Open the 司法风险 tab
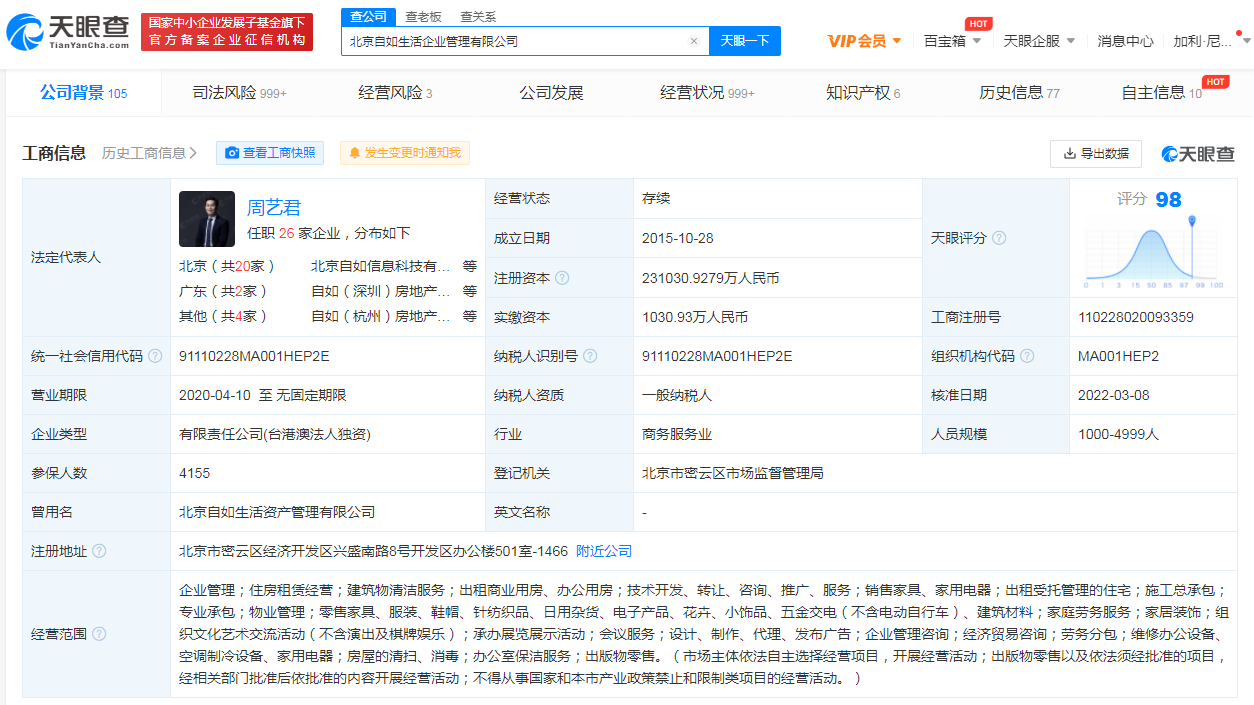The height and width of the screenshot is (705, 1254). (239, 93)
